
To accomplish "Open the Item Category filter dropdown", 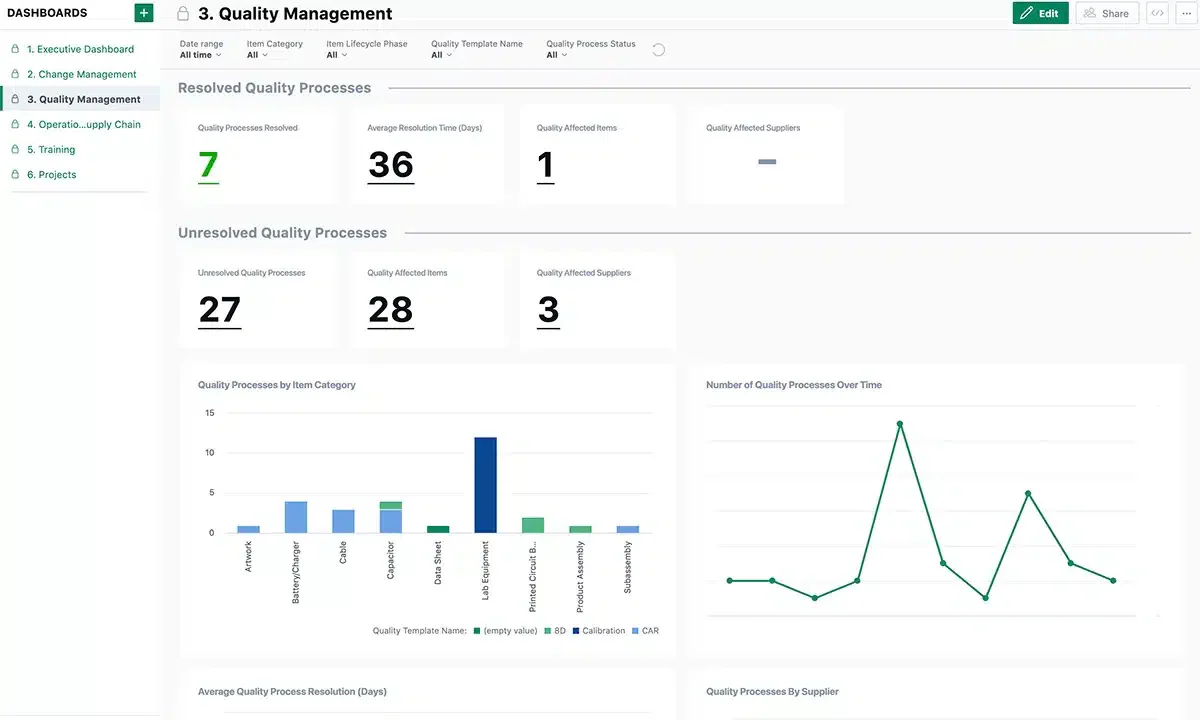I will [275, 49].
